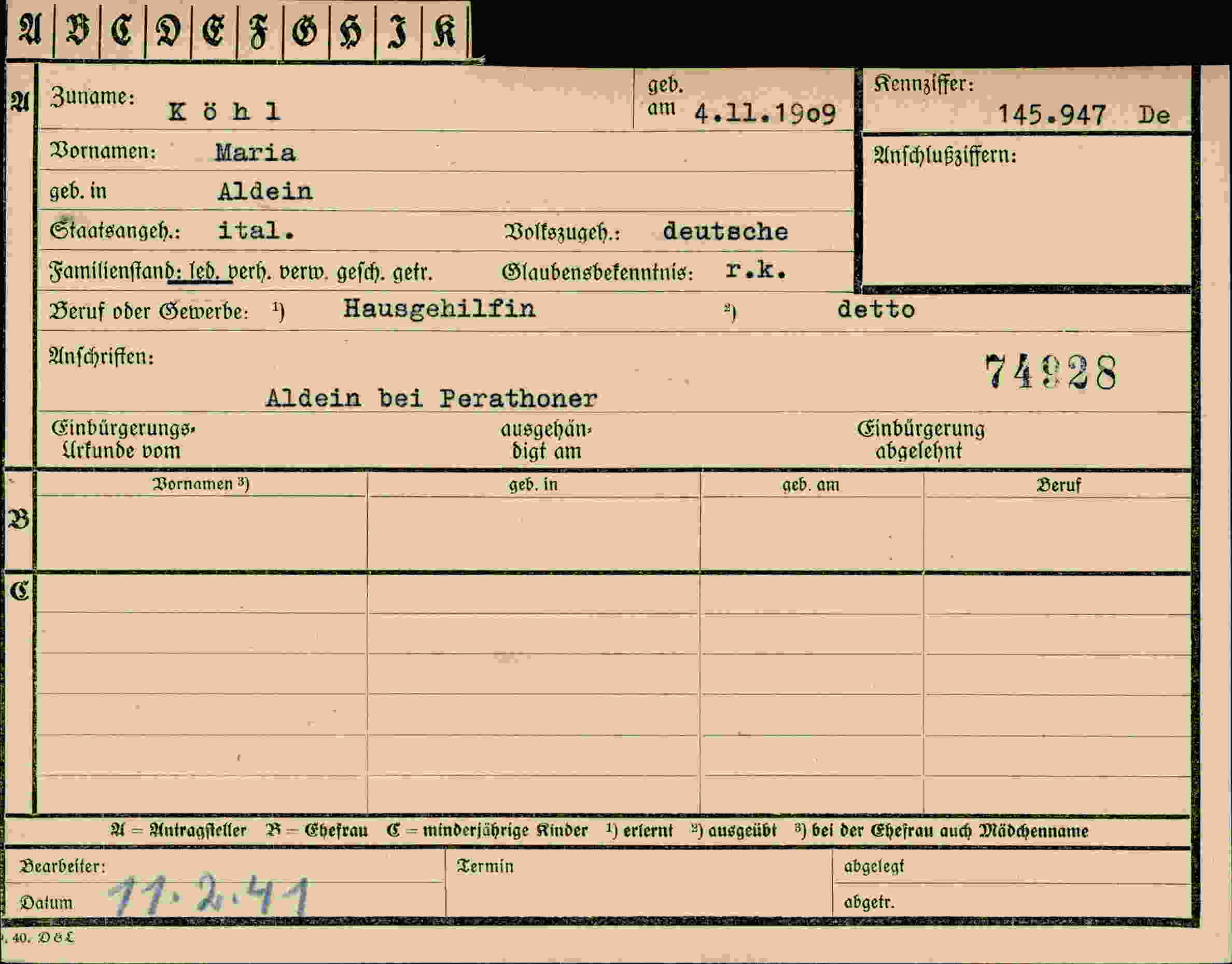Click 'Einbürgerungs-Urkunde vom' label

click(122, 440)
